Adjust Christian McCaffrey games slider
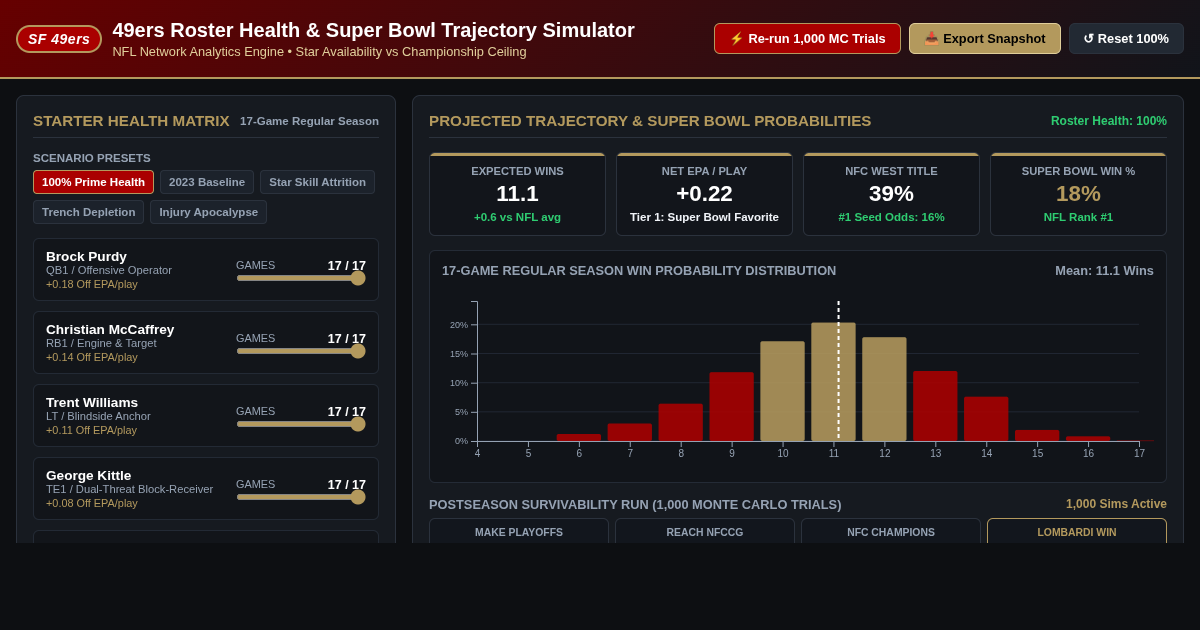The width and height of the screenshot is (1200, 630). (x=301, y=351)
